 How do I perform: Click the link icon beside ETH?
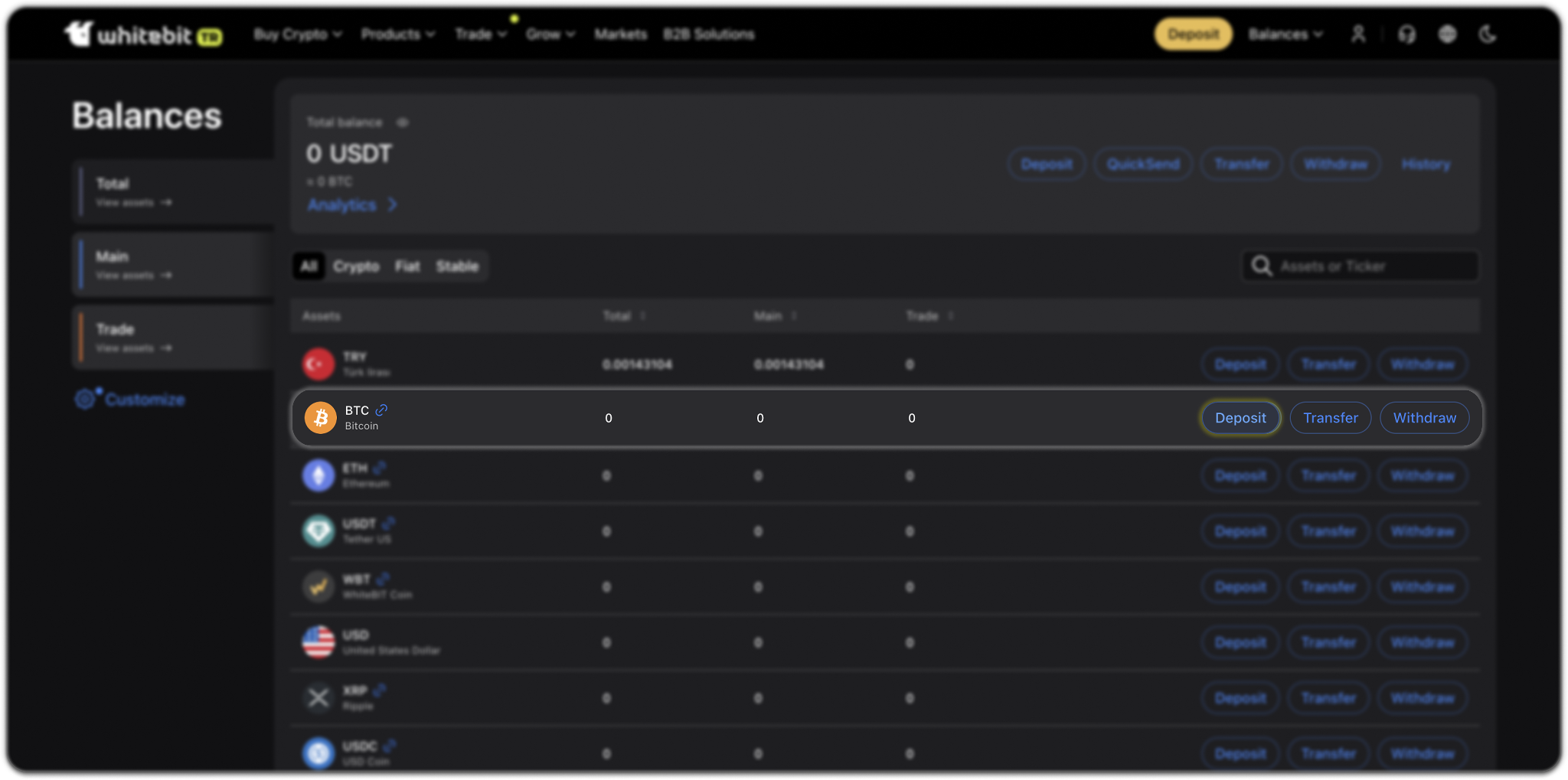tap(380, 468)
